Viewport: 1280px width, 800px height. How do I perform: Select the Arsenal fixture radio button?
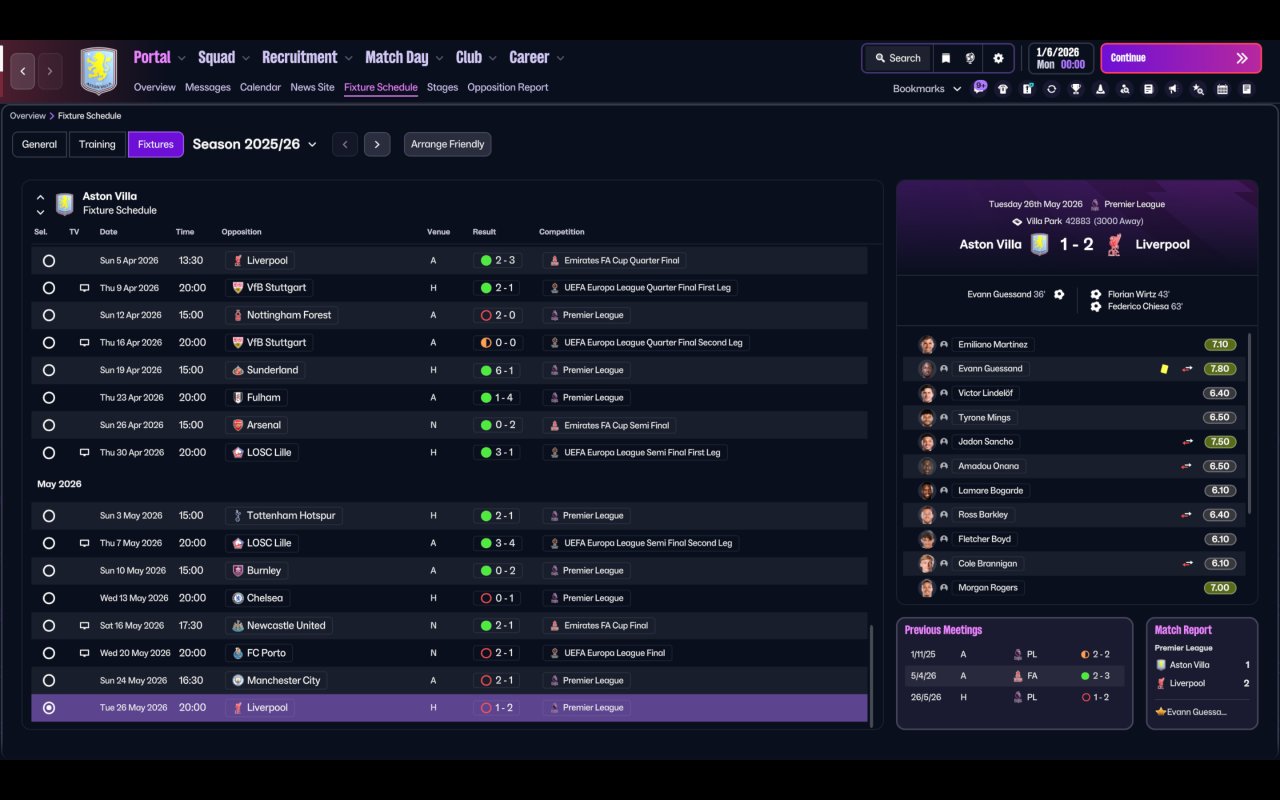pos(49,425)
